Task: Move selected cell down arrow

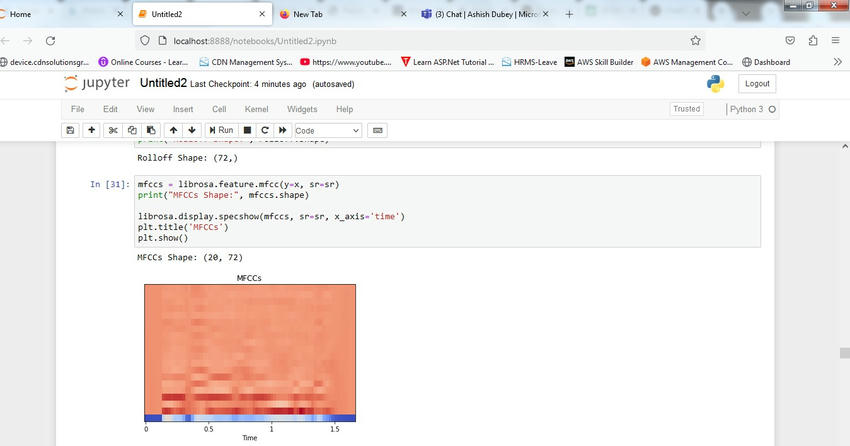Action: click(192, 131)
